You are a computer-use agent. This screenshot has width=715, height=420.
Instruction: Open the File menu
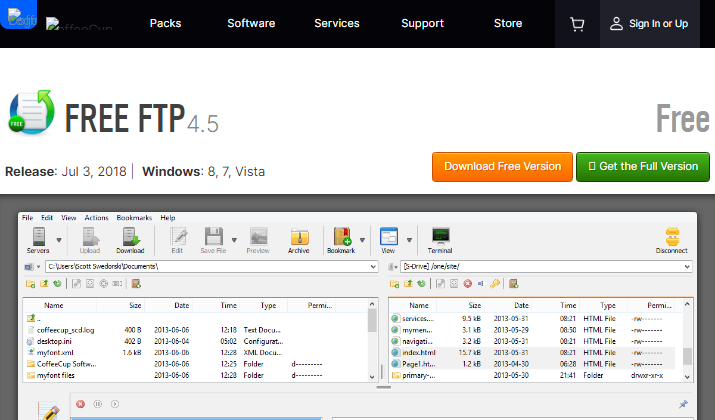click(28, 218)
